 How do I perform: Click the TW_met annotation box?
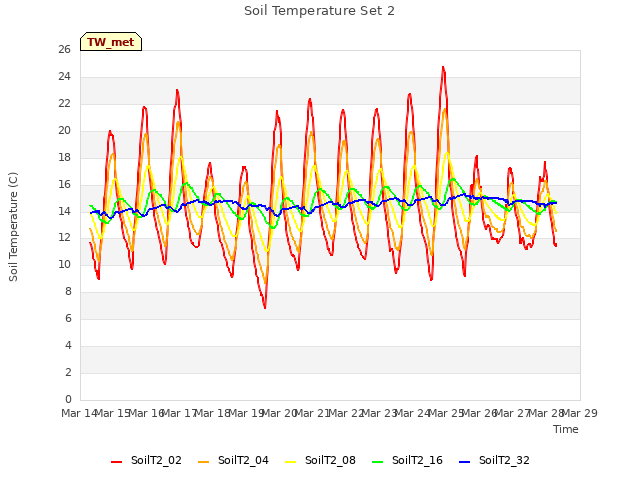tap(111, 42)
